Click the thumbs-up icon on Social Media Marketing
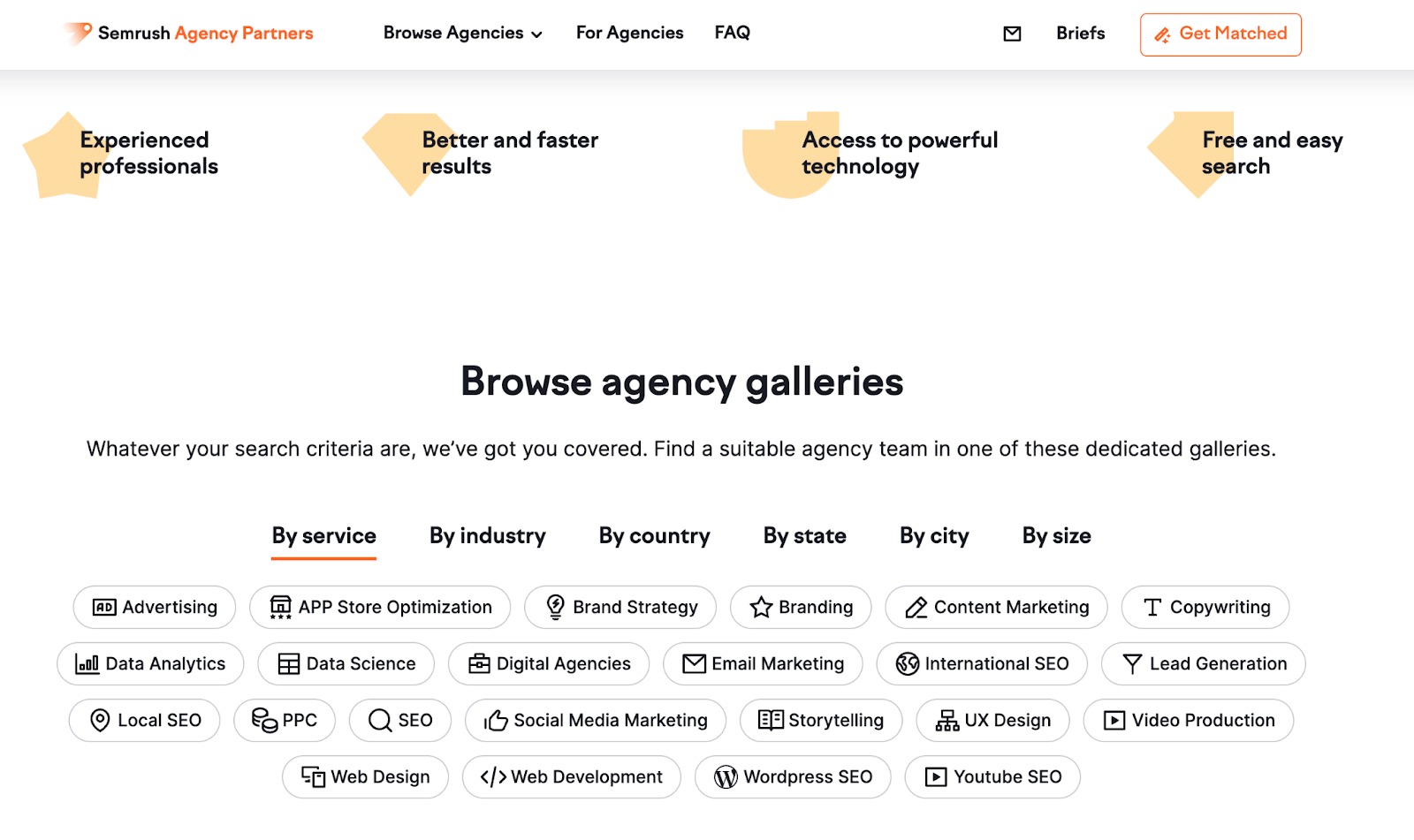Screen dimensions: 1414x840 pos(497,720)
